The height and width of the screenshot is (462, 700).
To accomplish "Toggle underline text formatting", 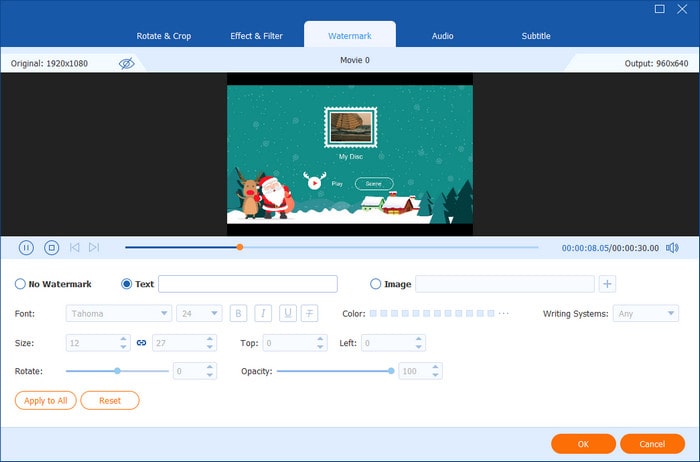I will click(x=287, y=313).
